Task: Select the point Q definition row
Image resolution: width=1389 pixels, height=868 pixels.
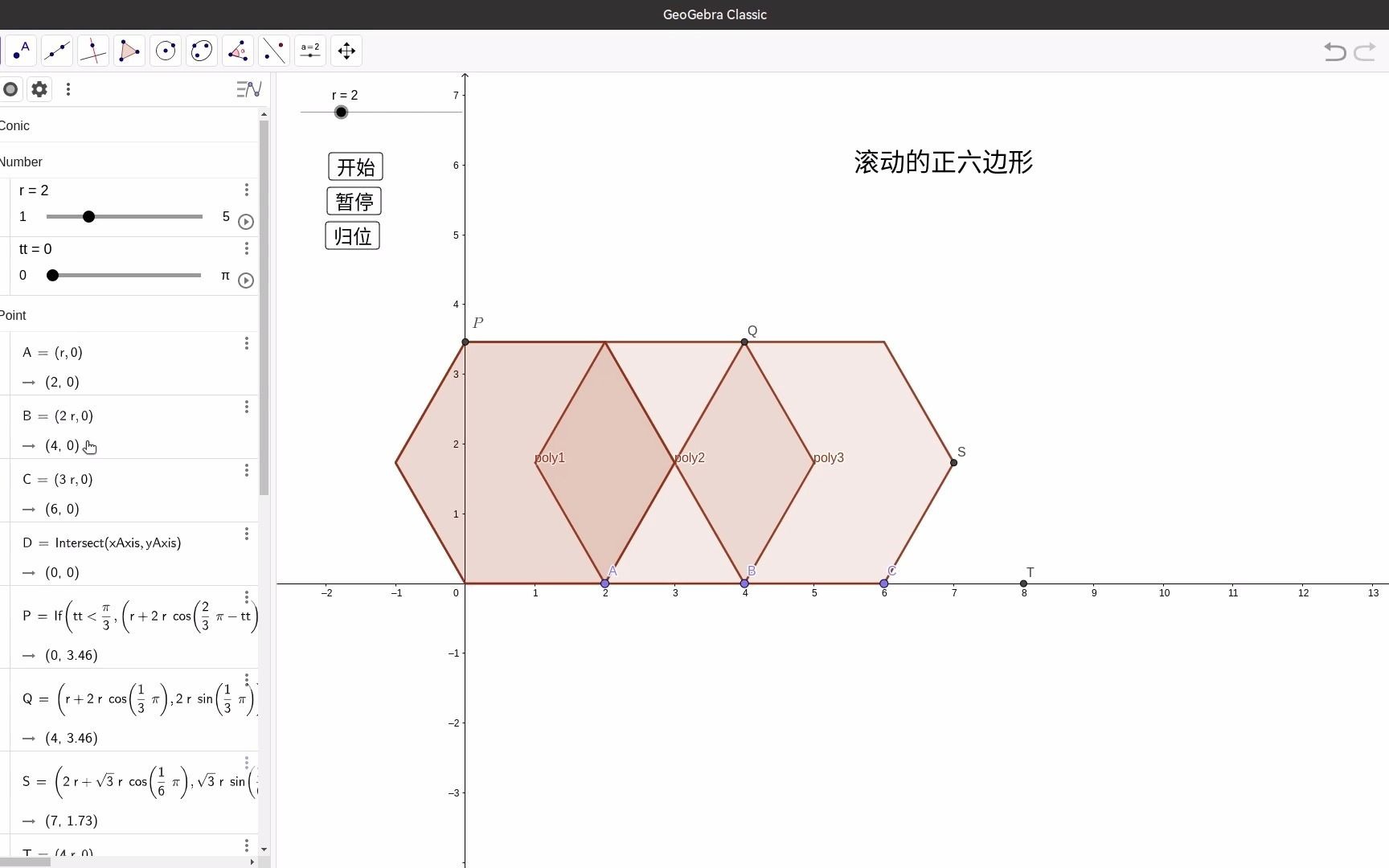Action: pyautogui.click(x=133, y=710)
